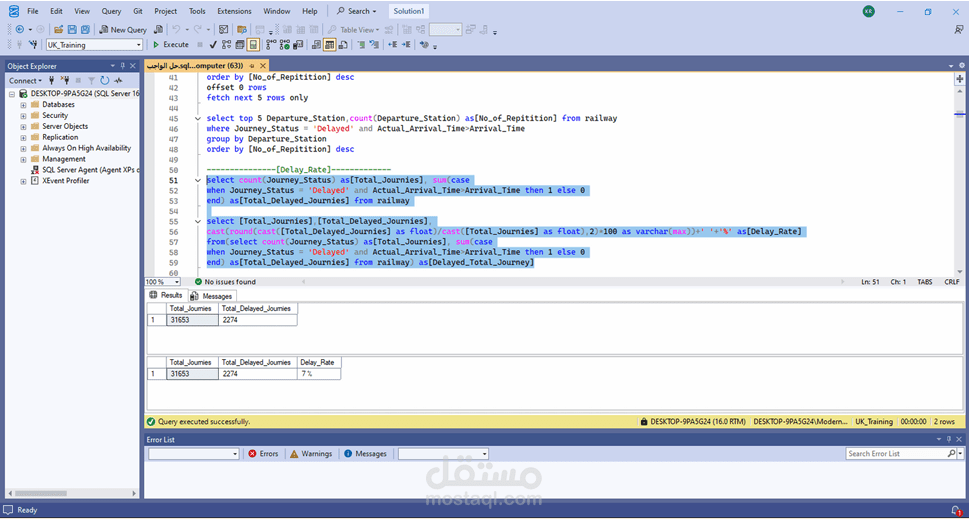The width and height of the screenshot is (969, 519).
Task: Click Disconnect plug icon in Object Explorer
Action: coord(65,80)
